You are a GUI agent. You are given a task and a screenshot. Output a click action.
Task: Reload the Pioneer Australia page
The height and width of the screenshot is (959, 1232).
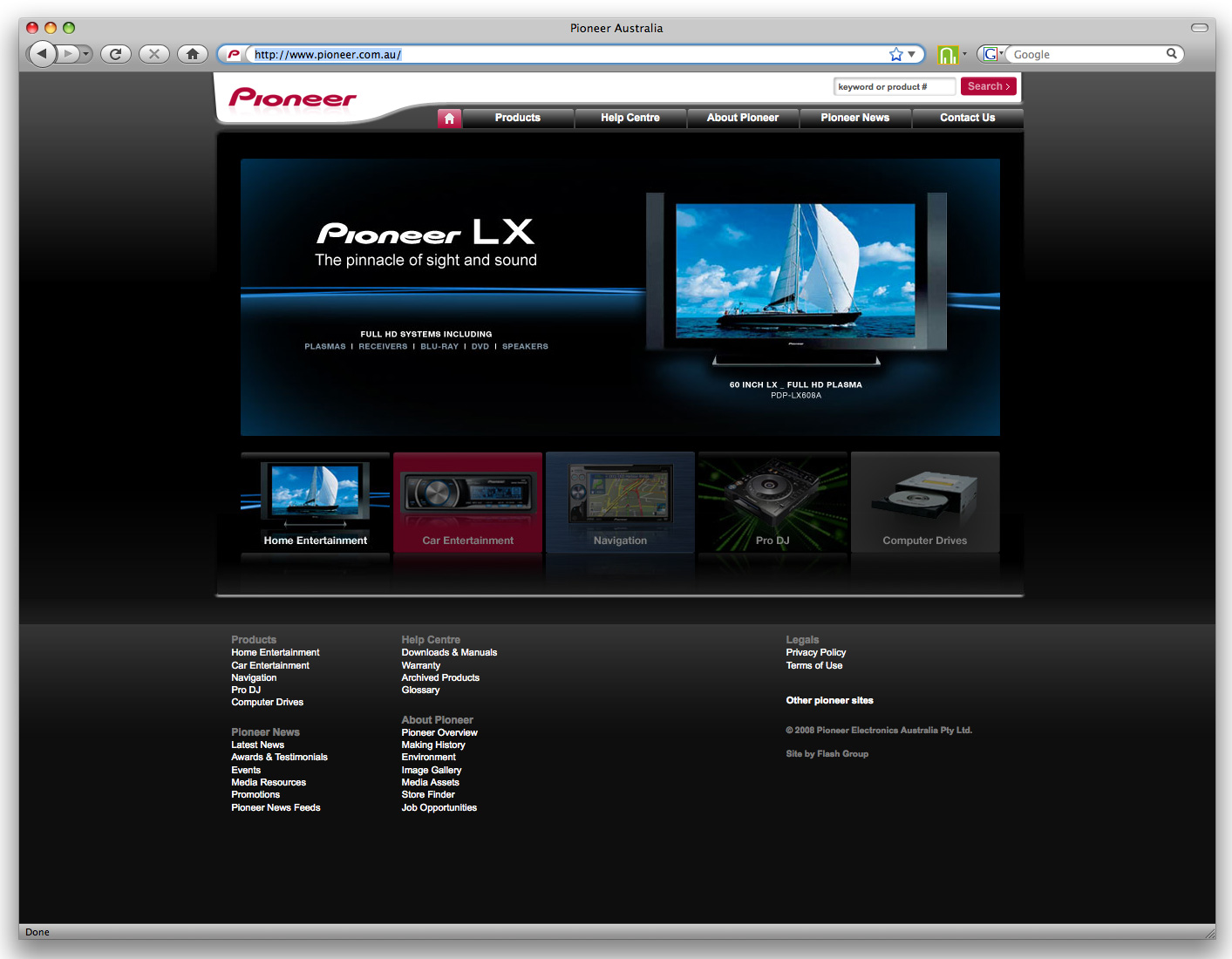click(116, 54)
